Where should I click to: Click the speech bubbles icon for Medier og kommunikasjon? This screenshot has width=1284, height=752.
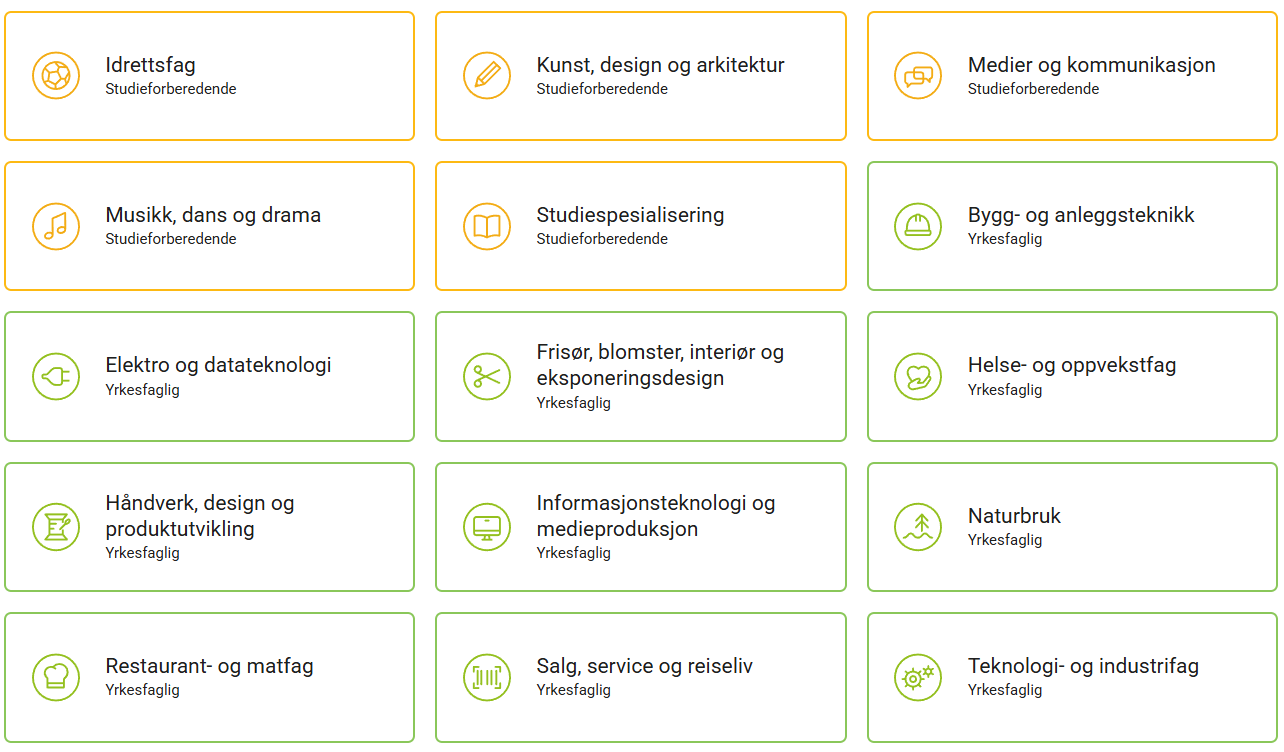pyautogui.click(x=918, y=76)
